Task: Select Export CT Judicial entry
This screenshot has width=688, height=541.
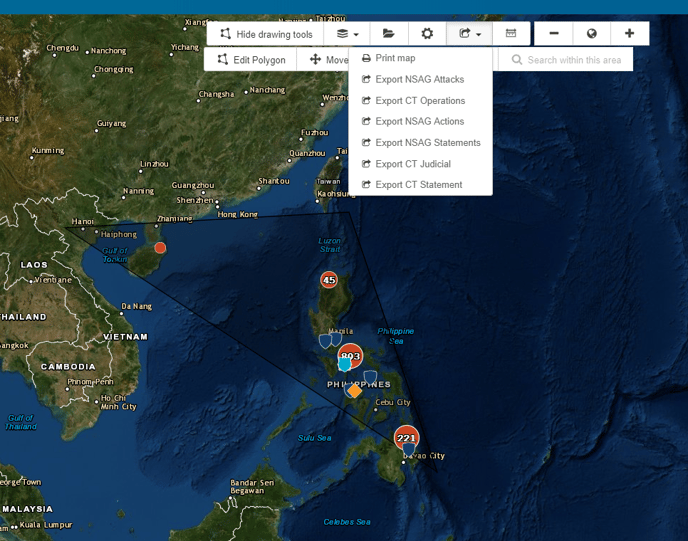Action: point(412,163)
